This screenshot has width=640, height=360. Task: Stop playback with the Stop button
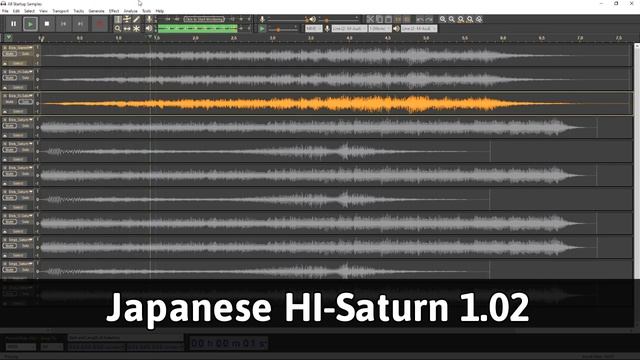[47, 24]
